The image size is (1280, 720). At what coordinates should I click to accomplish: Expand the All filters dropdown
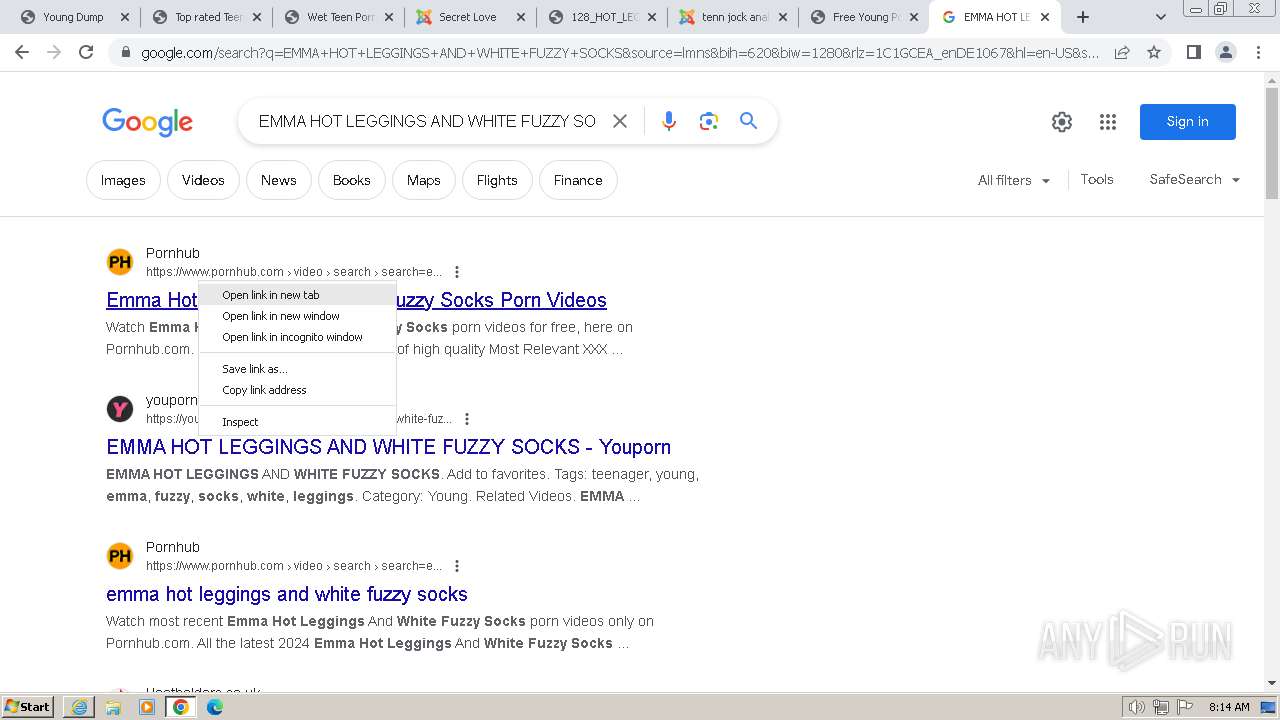point(1014,180)
